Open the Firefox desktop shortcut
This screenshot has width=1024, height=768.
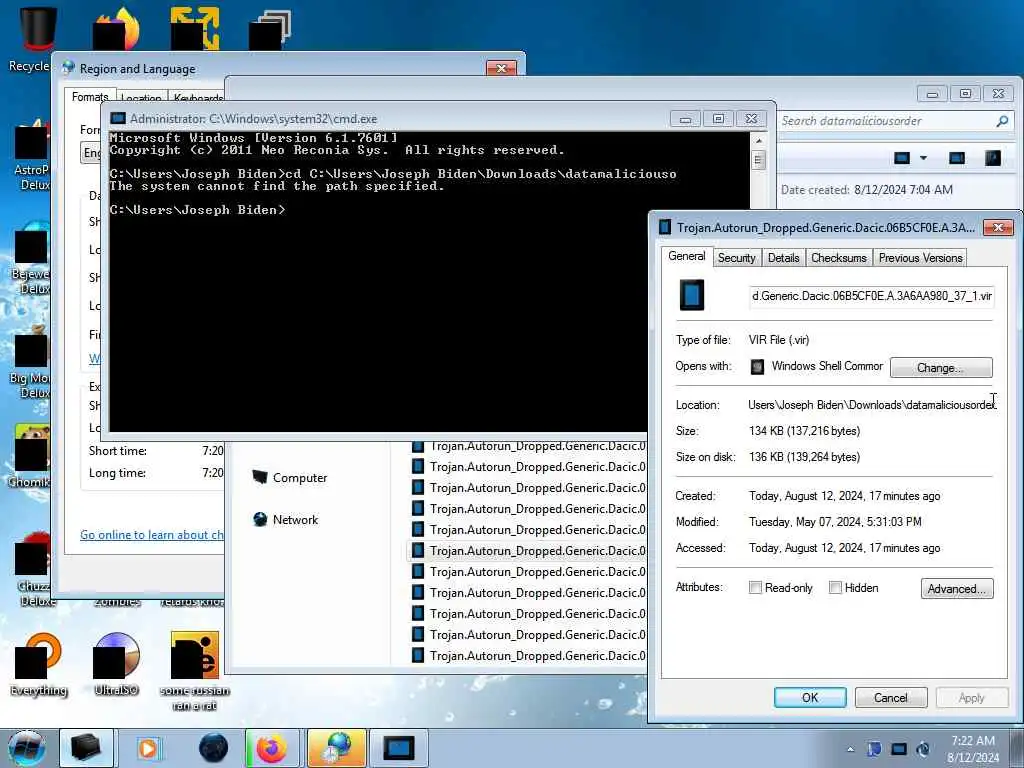click(x=116, y=27)
